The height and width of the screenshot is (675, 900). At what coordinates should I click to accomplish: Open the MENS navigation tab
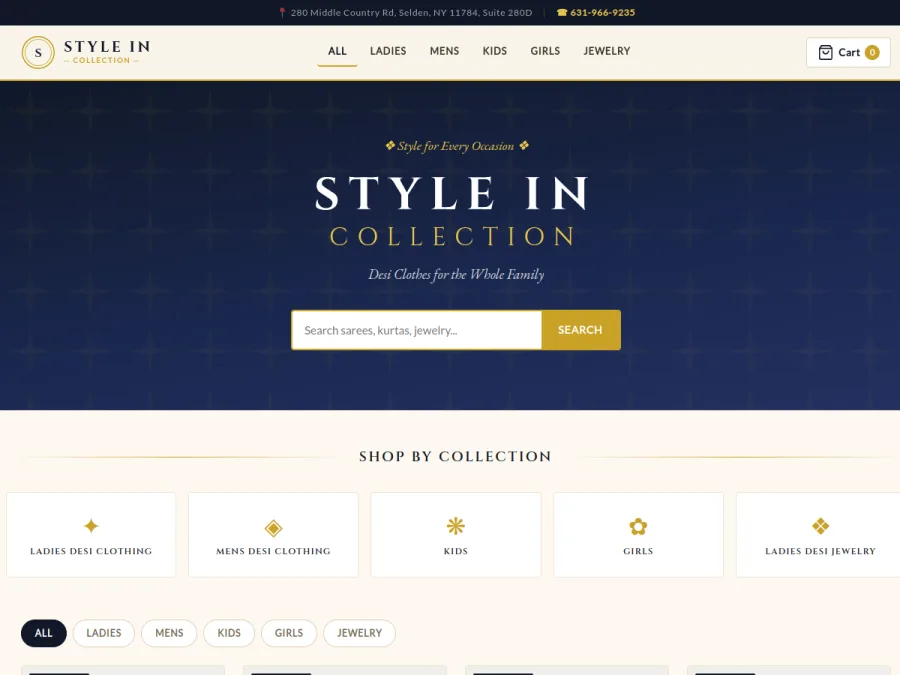point(444,51)
